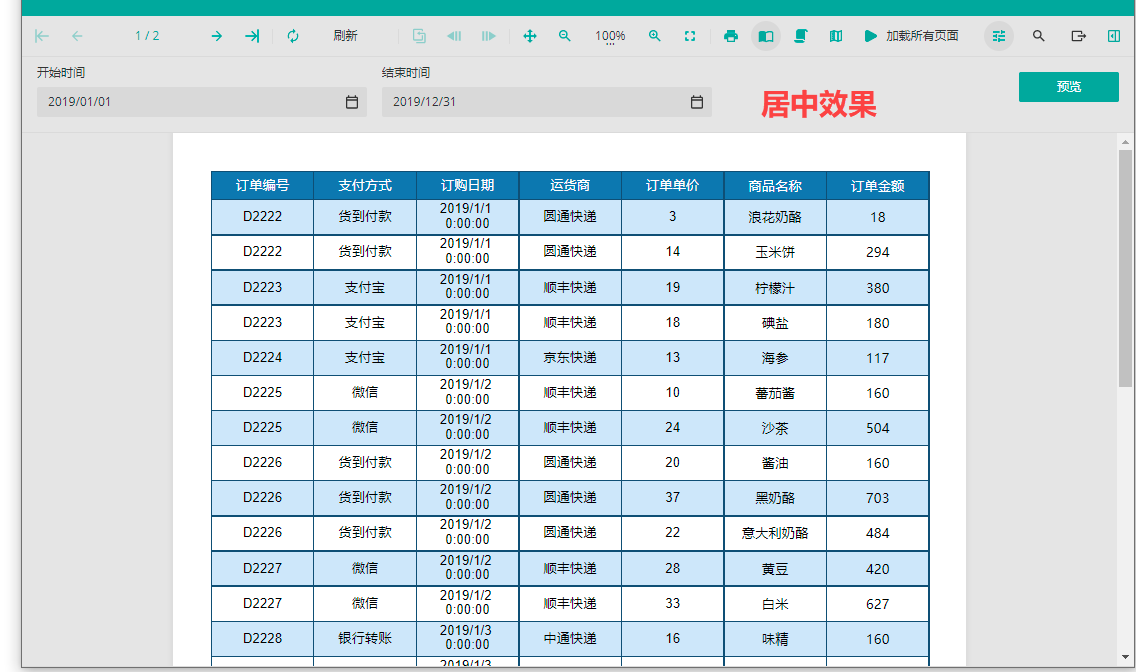
Task: Toggle single page view mode
Action: coord(766,36)
